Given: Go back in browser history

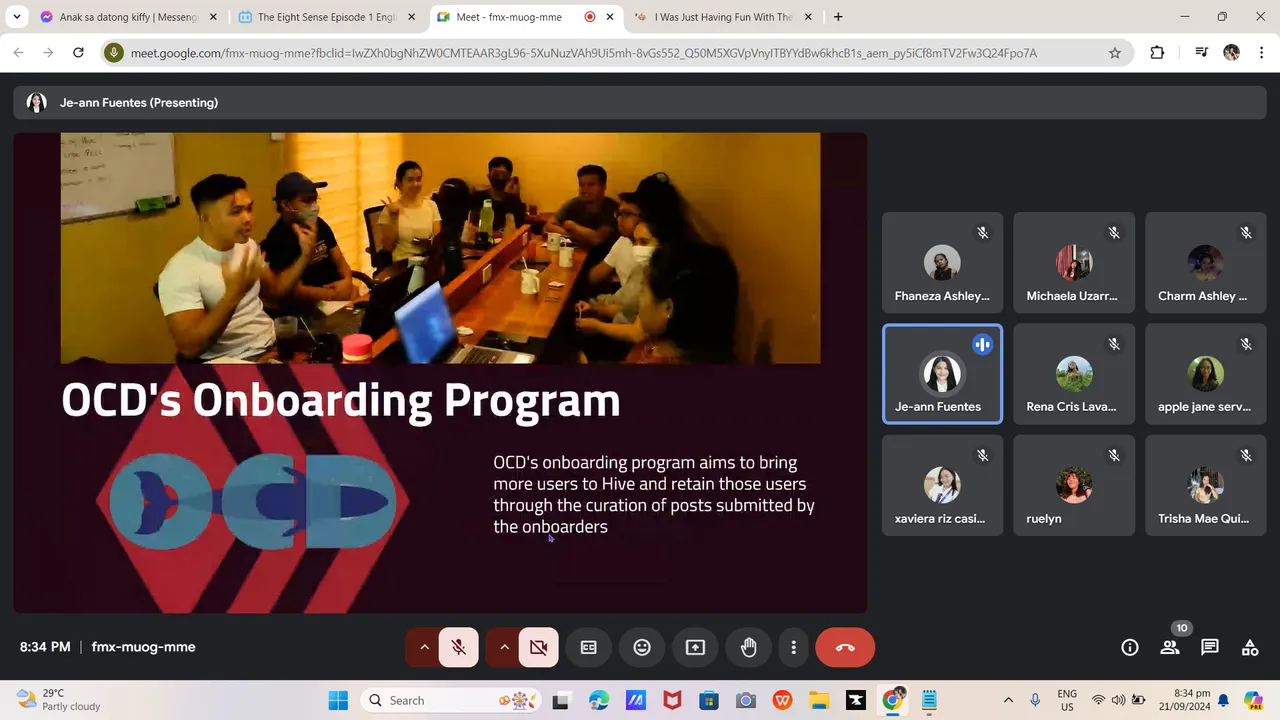Looking at the screenshot, I should (x=19, y=53).
